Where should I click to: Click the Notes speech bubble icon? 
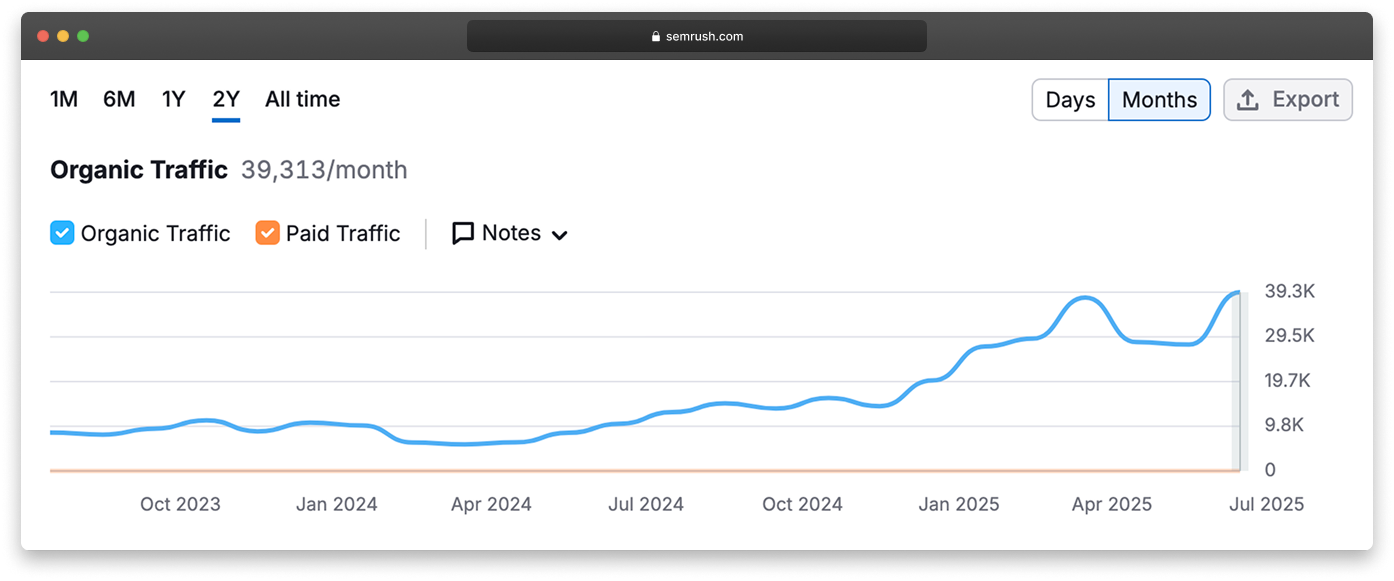click(x=463, y=234)
